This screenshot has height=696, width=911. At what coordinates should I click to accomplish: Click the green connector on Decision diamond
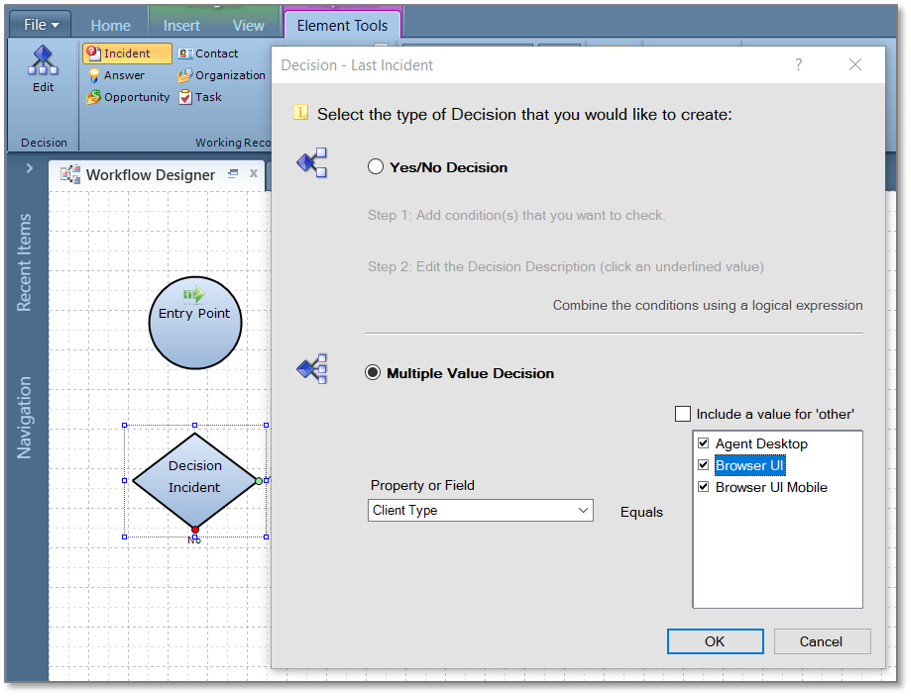(259, 481)
